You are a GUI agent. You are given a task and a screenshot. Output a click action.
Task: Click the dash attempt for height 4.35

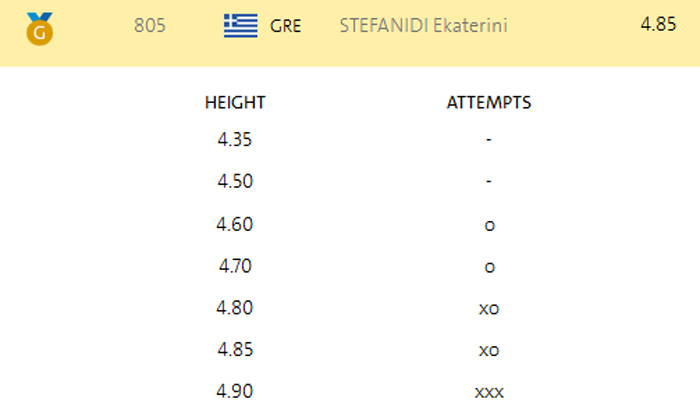489,141
